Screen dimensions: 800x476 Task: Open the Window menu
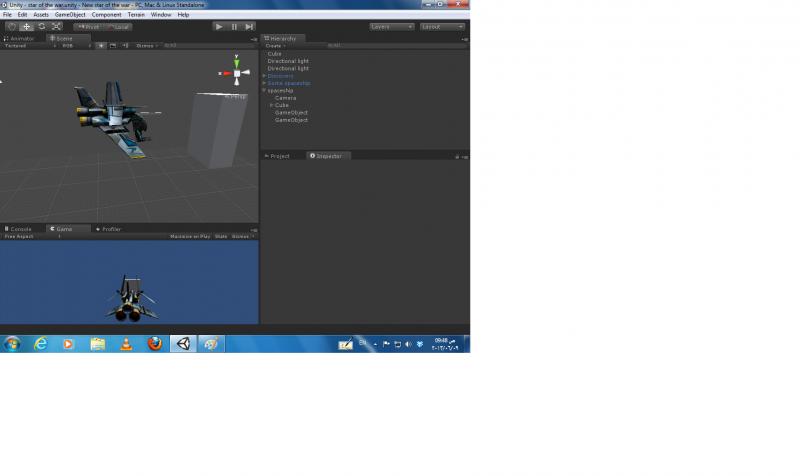coord(161,15)
